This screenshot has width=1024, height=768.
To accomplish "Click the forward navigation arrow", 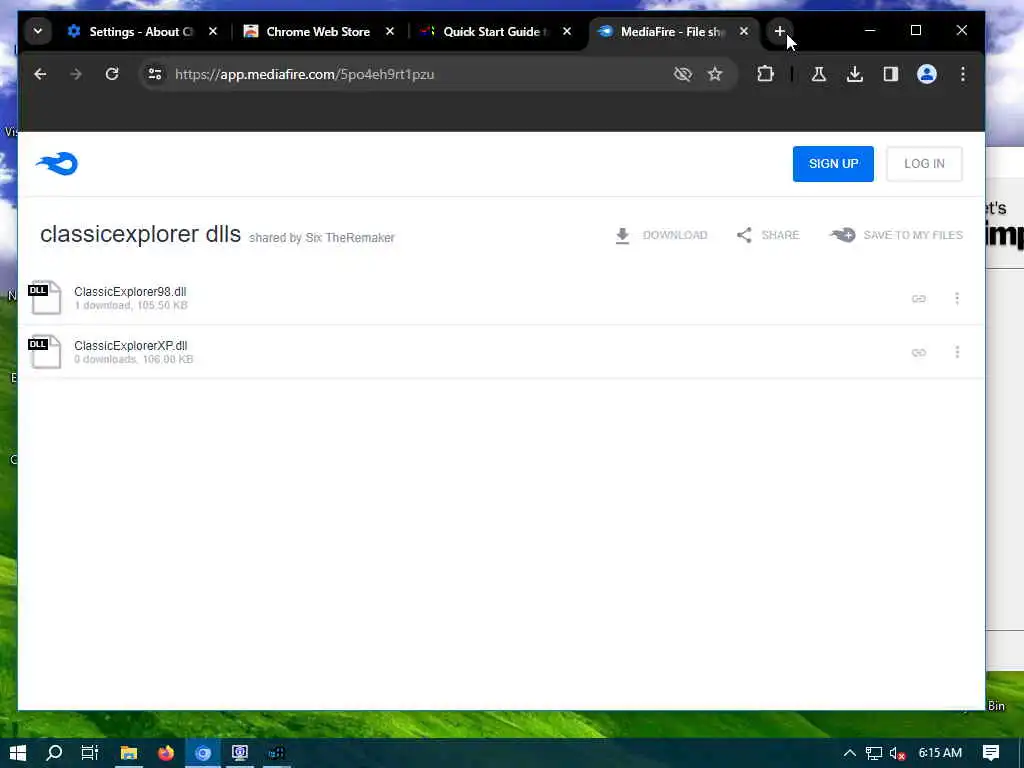I will [76, 74].
